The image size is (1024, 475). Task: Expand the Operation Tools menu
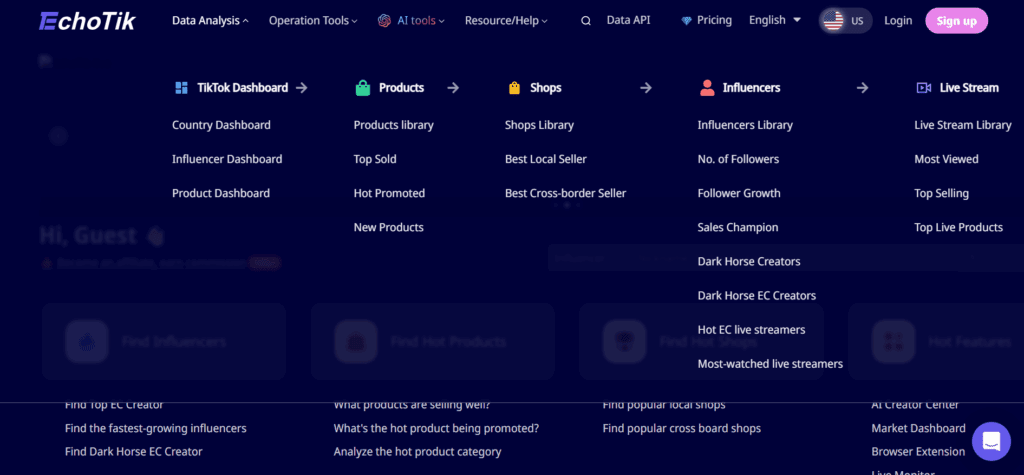[x=313, y=20]
